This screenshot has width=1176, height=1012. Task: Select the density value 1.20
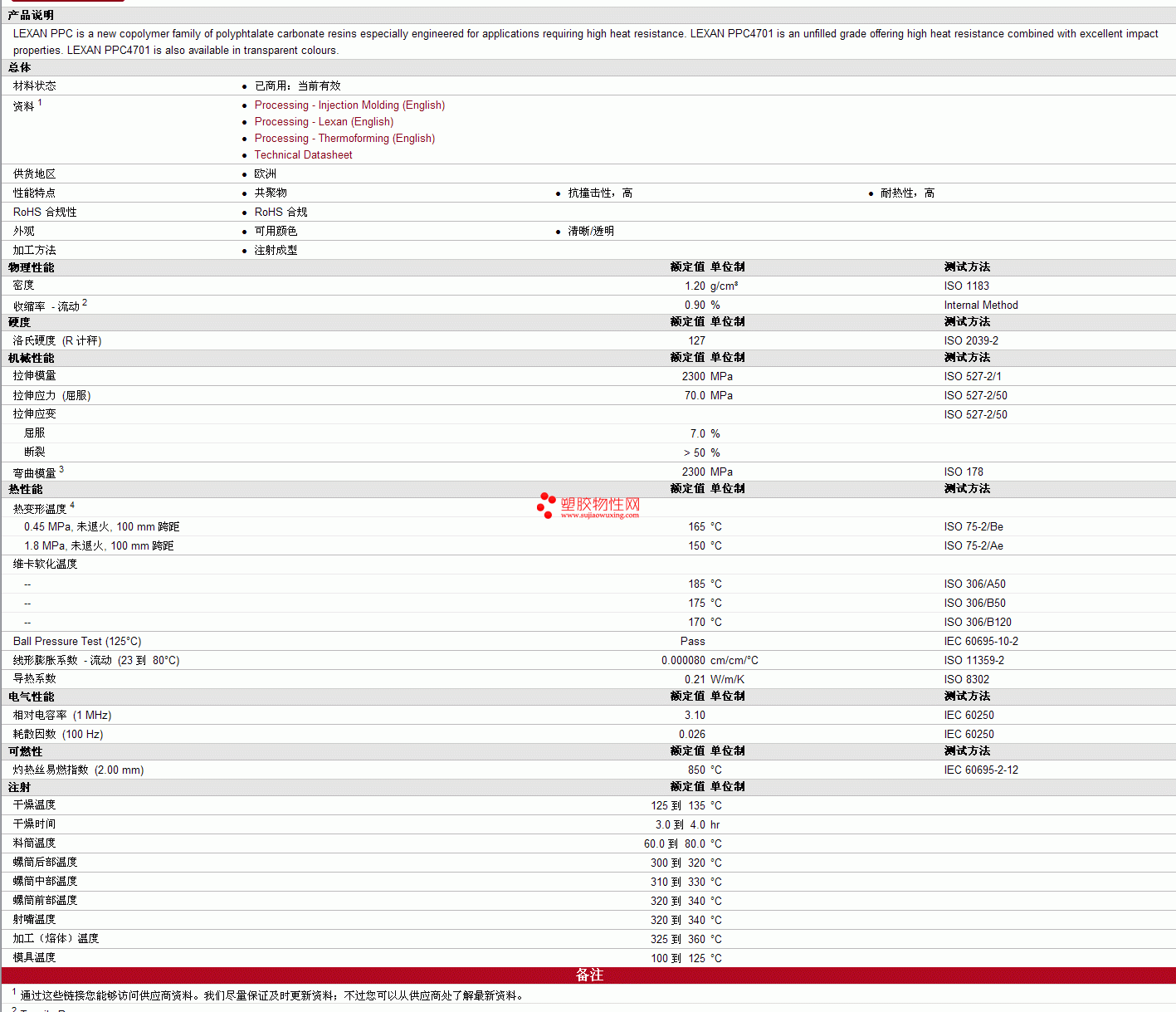point(695,286)
